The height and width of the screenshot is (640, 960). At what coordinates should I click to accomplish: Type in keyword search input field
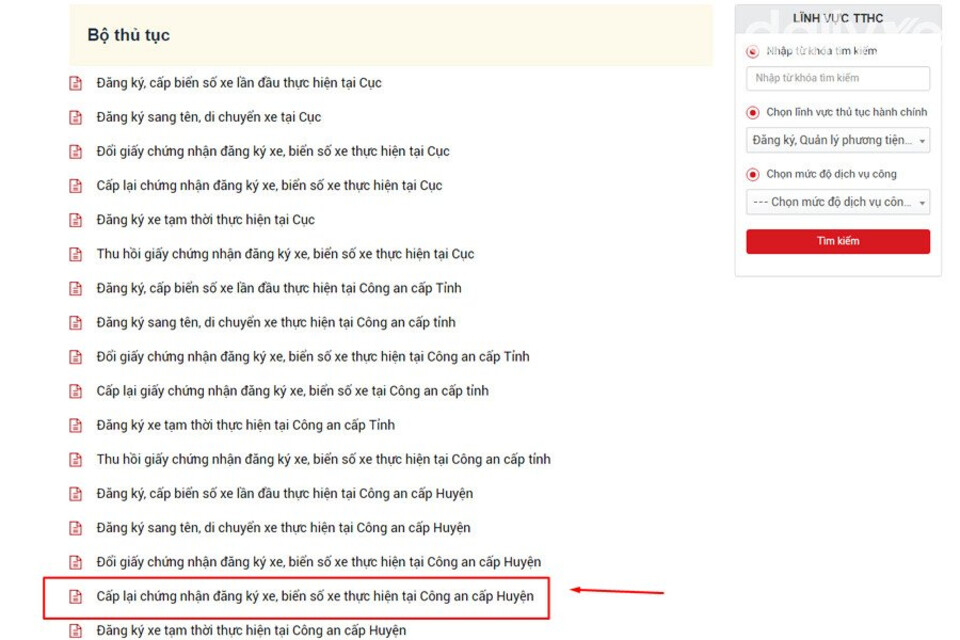pyautogui.click(x=837, y=78)
